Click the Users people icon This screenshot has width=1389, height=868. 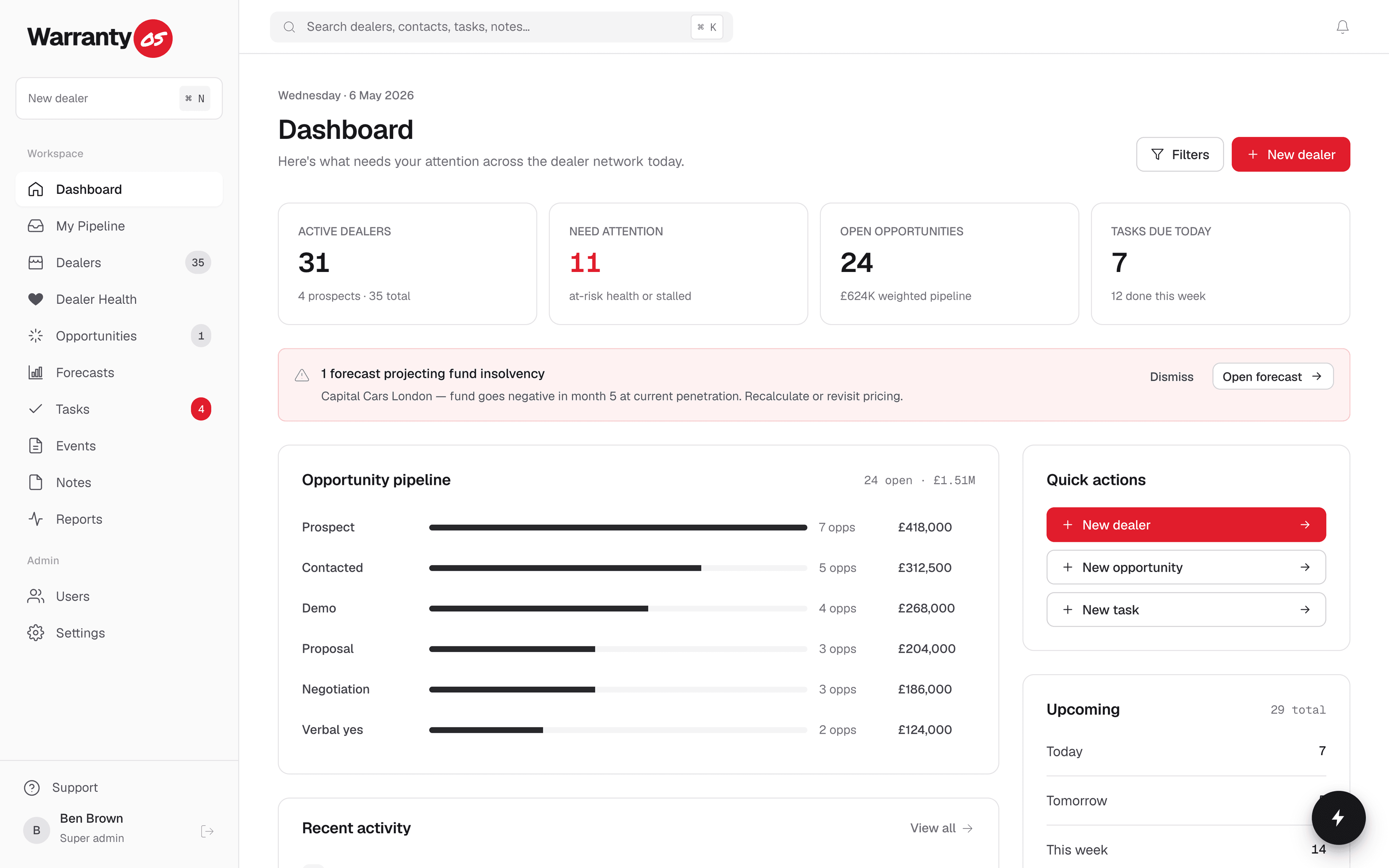(x=35, y=596)
